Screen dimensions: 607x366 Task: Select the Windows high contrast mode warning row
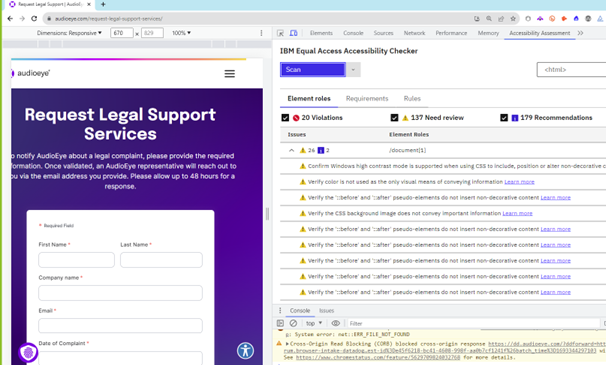pyautogui.click(x=443, y=166)
